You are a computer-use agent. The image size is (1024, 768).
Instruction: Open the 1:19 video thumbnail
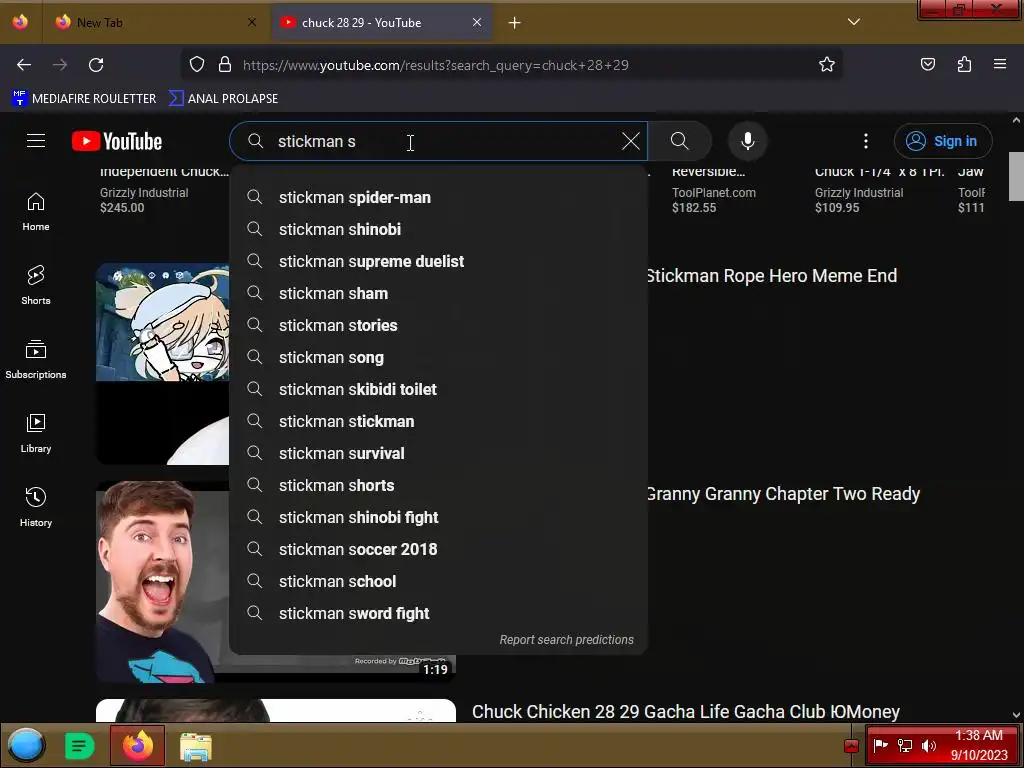(163, 581)
